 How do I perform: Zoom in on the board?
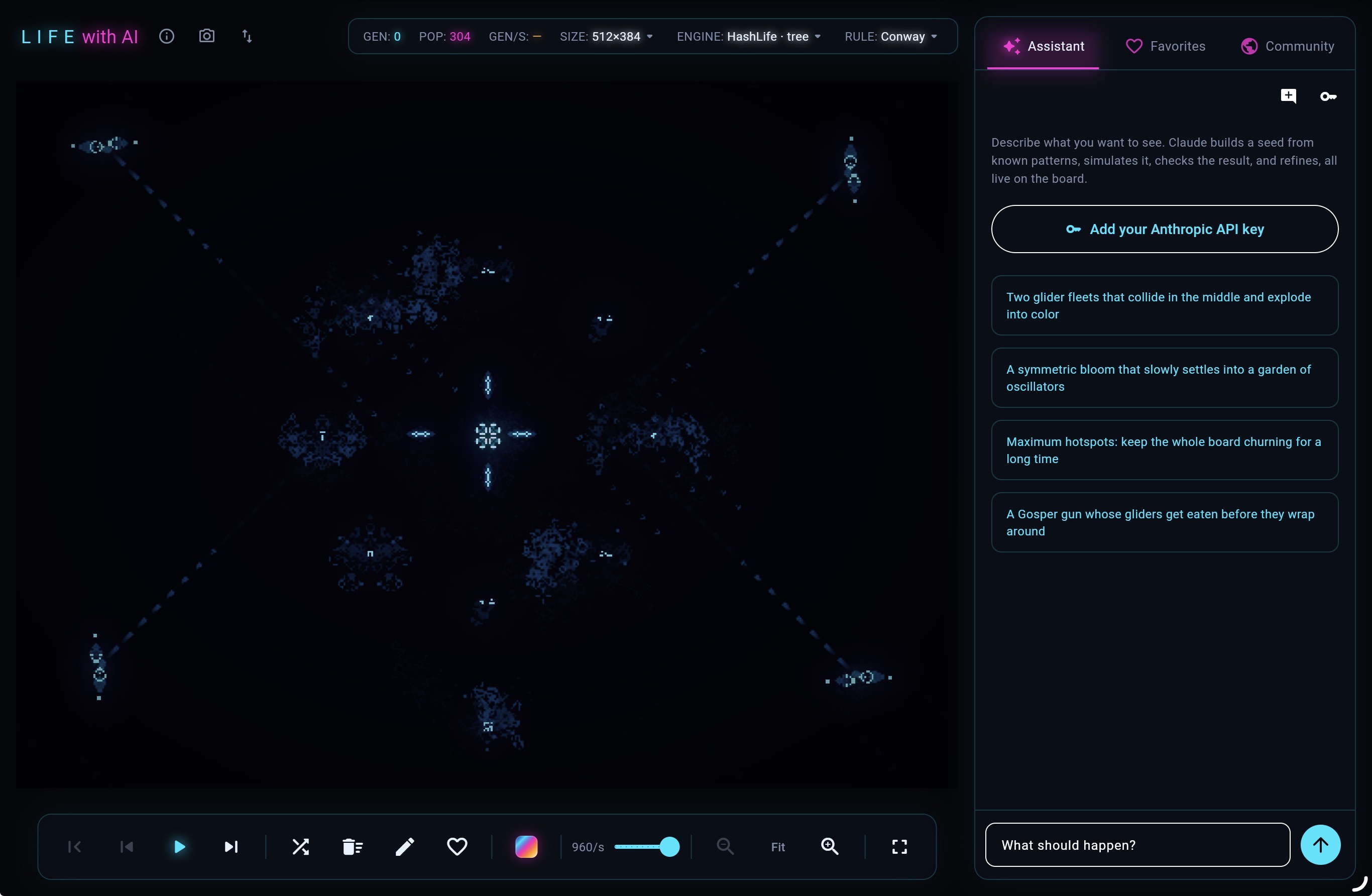tap(830, 846)
